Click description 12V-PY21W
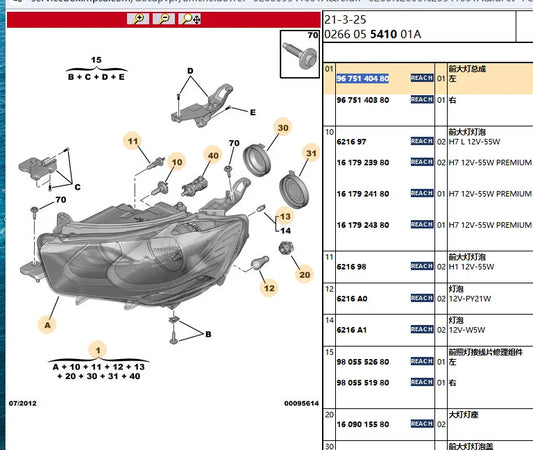The image size is (533, 450). tap(470, 299)
